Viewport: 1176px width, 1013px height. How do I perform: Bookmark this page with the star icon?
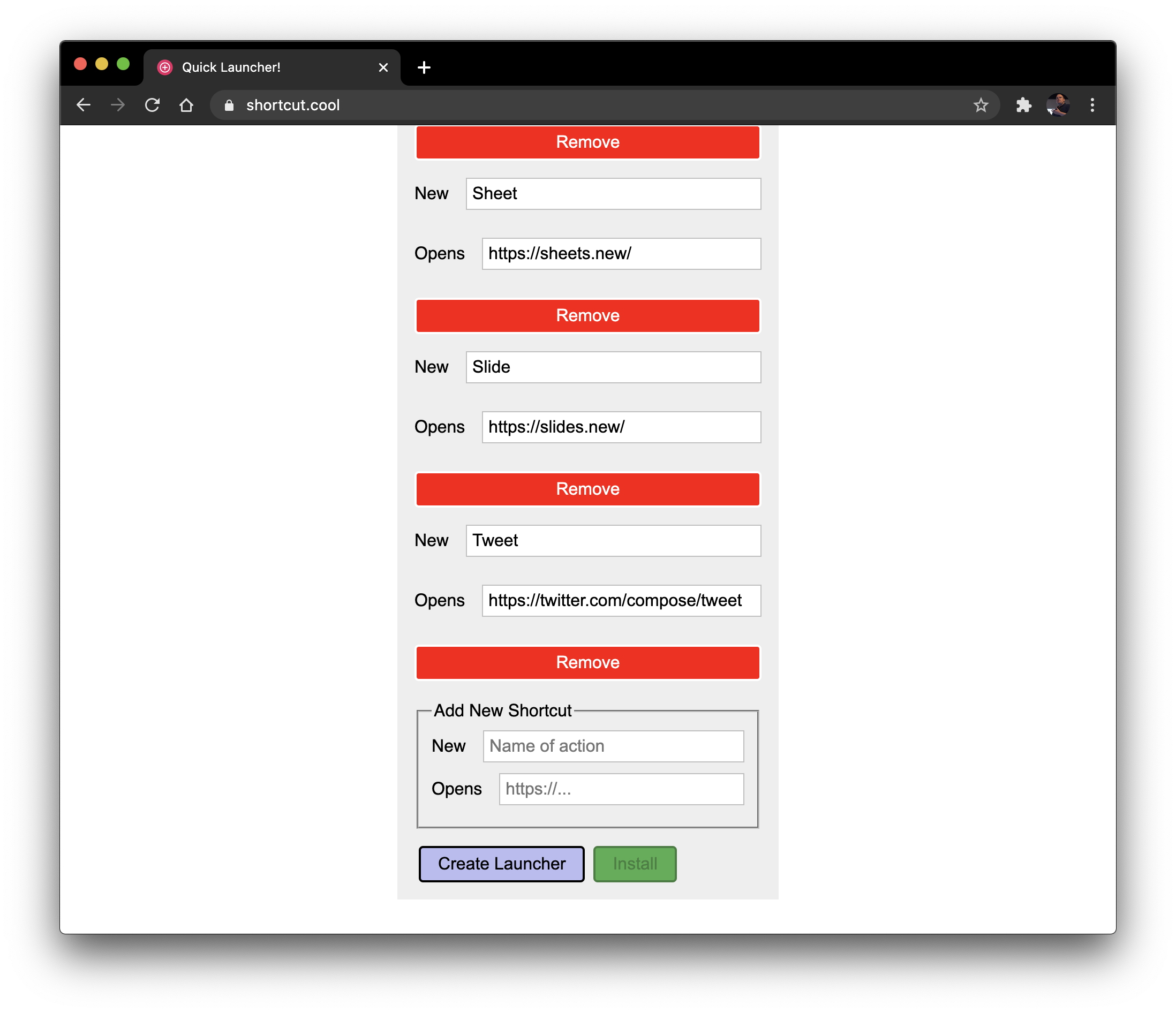pos(981,105)
